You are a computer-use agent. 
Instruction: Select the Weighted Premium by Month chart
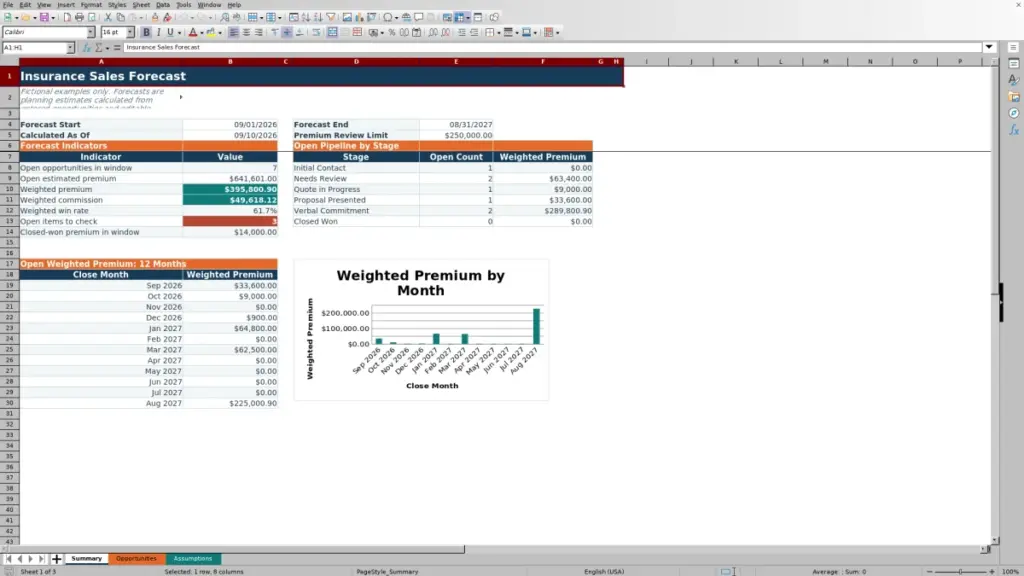421,330
